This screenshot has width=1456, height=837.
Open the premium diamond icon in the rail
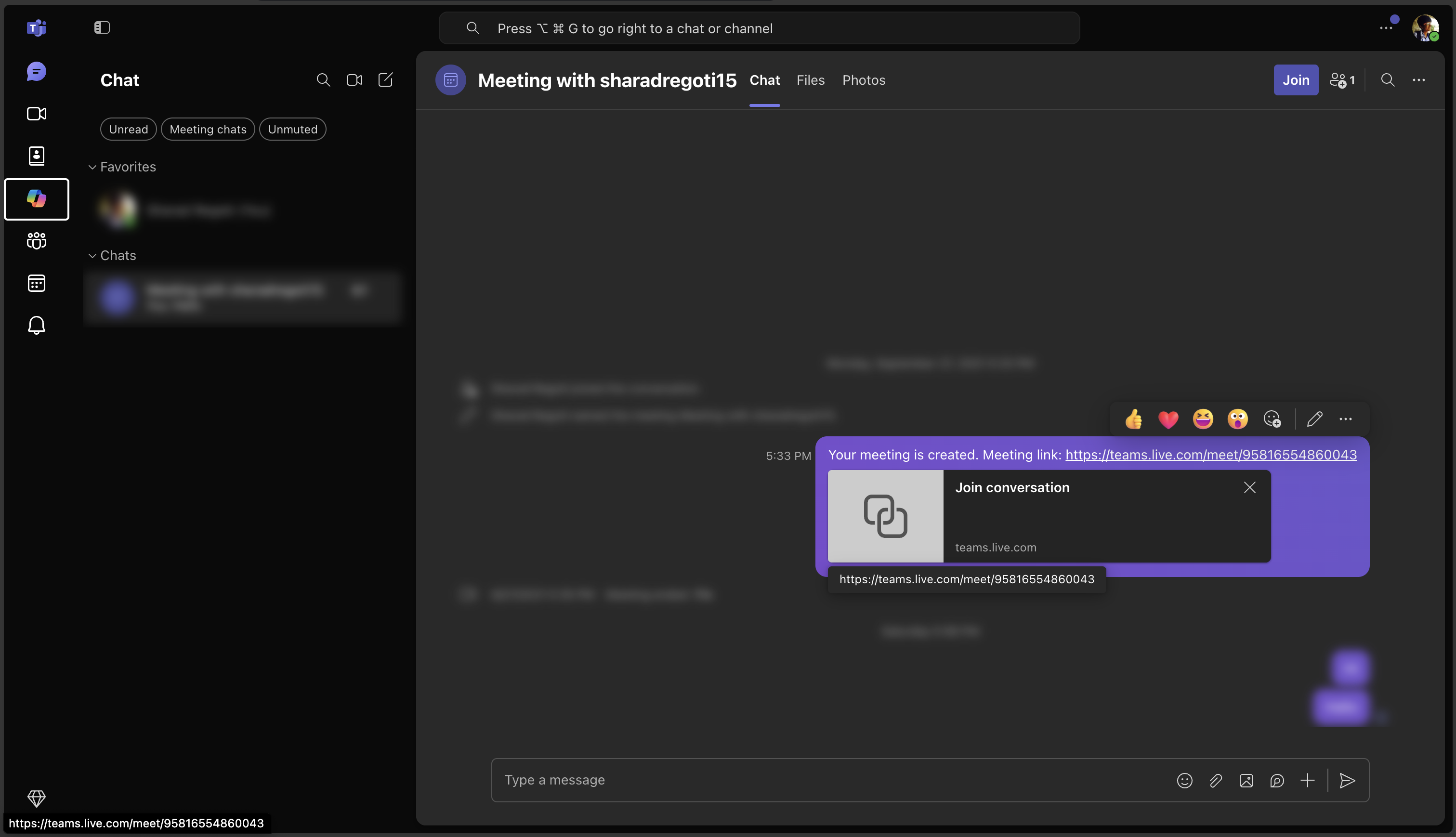click(36, 798)
